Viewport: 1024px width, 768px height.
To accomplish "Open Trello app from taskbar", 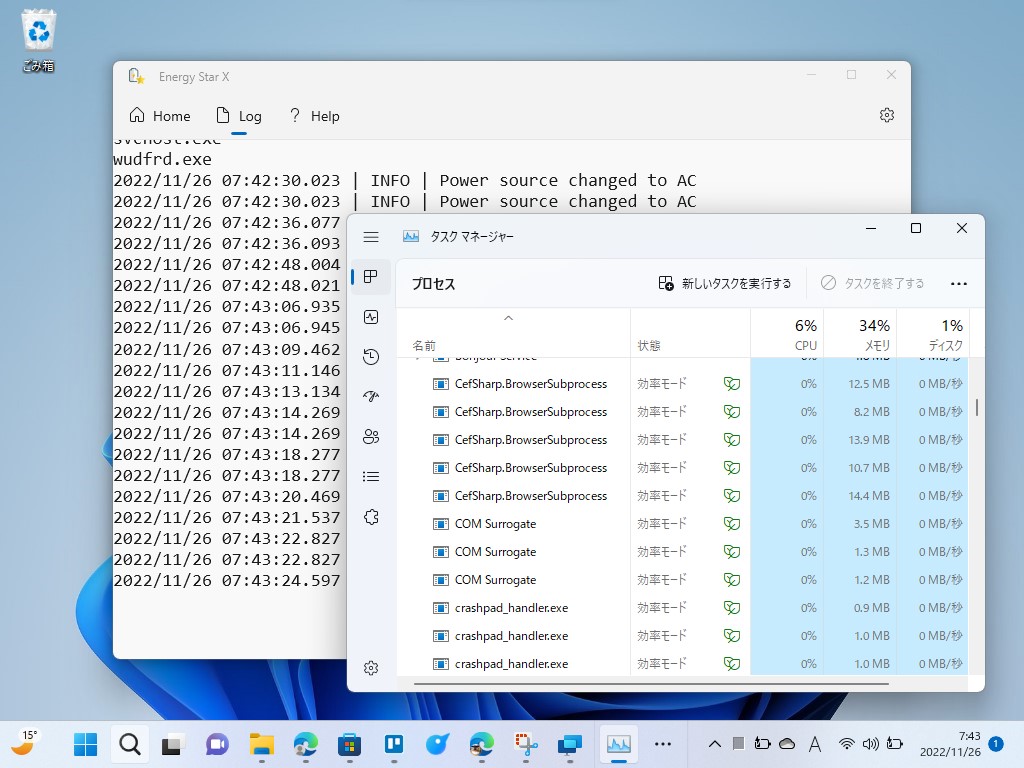I will 394,744.
